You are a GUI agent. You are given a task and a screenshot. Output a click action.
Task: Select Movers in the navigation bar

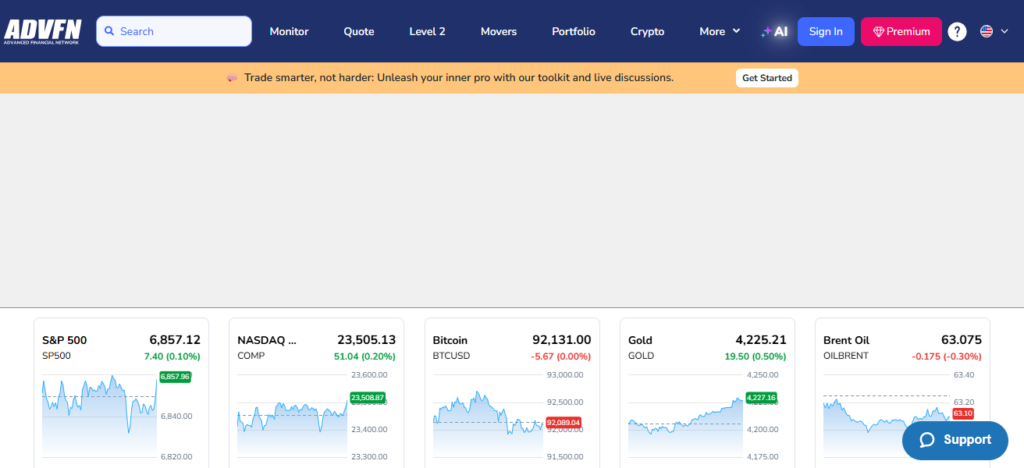click(498, 31)
